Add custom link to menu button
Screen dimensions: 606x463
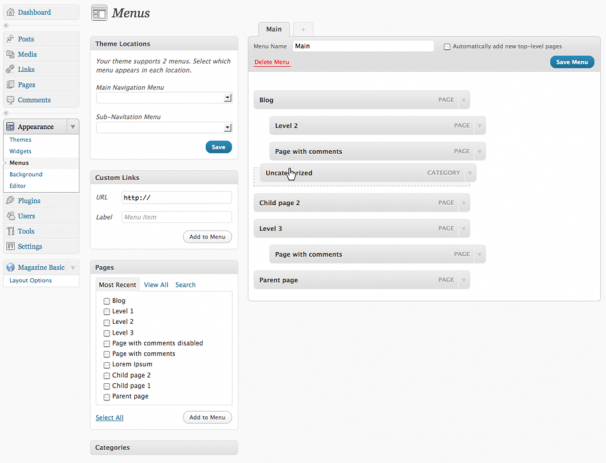tap(207, 237)
